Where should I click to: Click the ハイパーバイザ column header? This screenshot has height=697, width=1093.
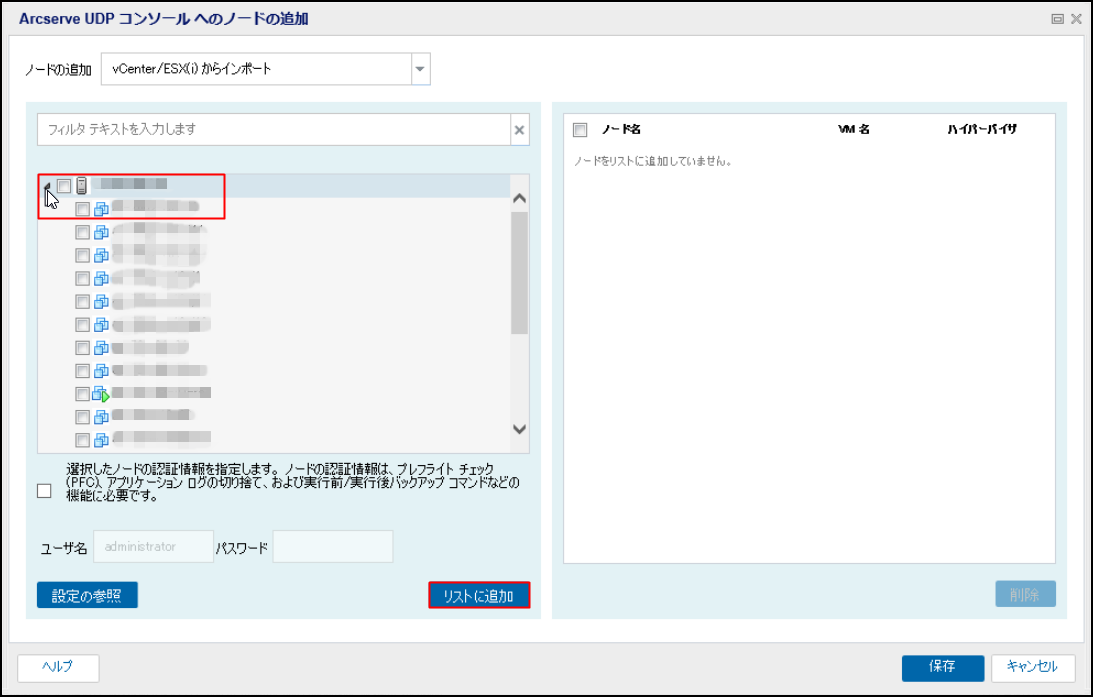981,129
